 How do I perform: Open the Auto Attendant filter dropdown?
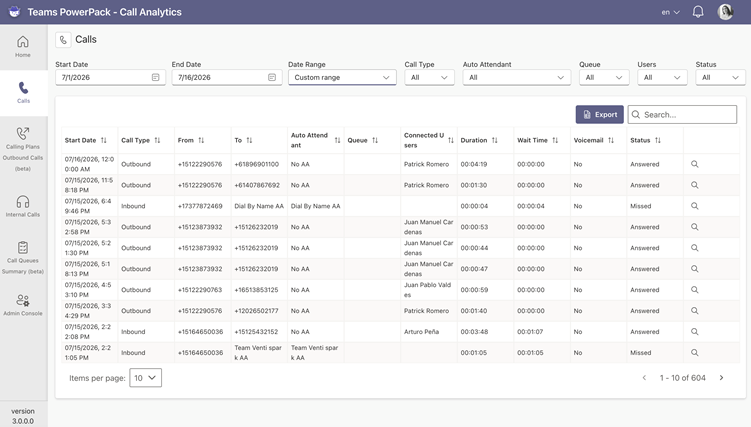tap(516, 78)
